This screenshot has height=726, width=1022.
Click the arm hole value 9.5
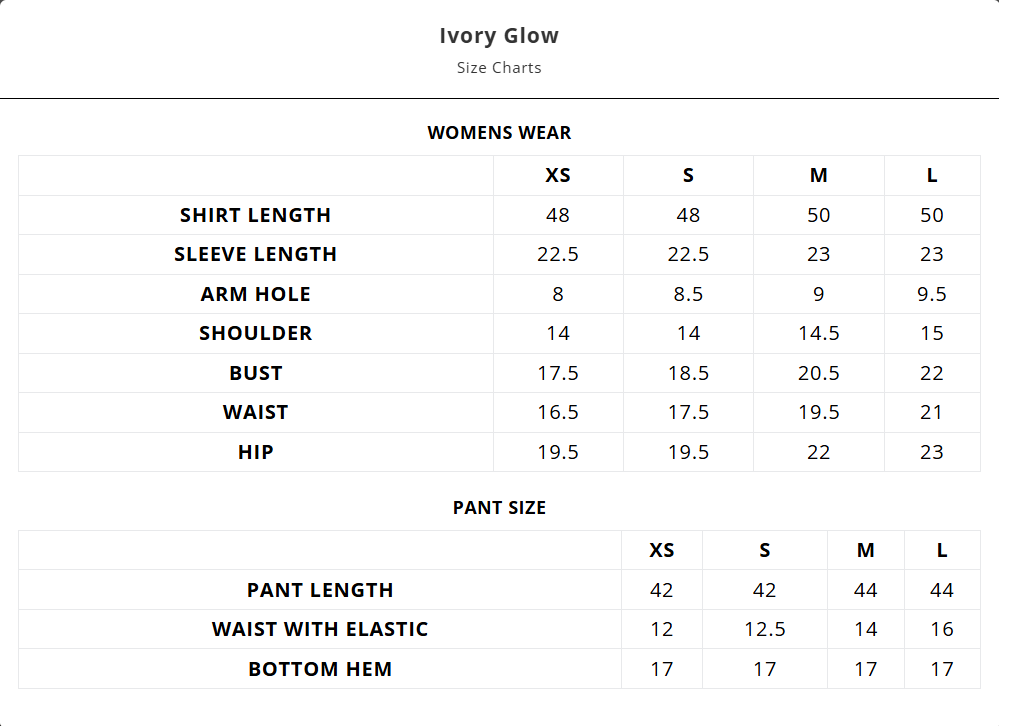[932, 294]
